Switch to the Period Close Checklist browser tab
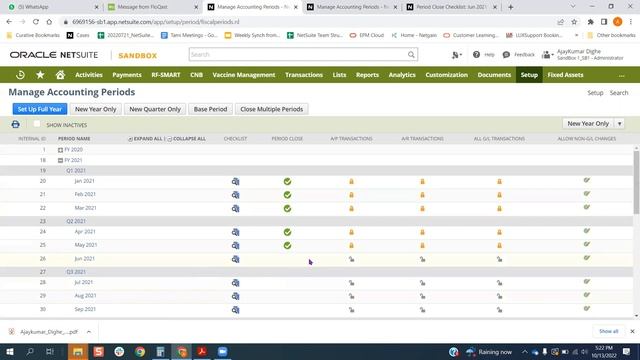 (x=451, y=7)
